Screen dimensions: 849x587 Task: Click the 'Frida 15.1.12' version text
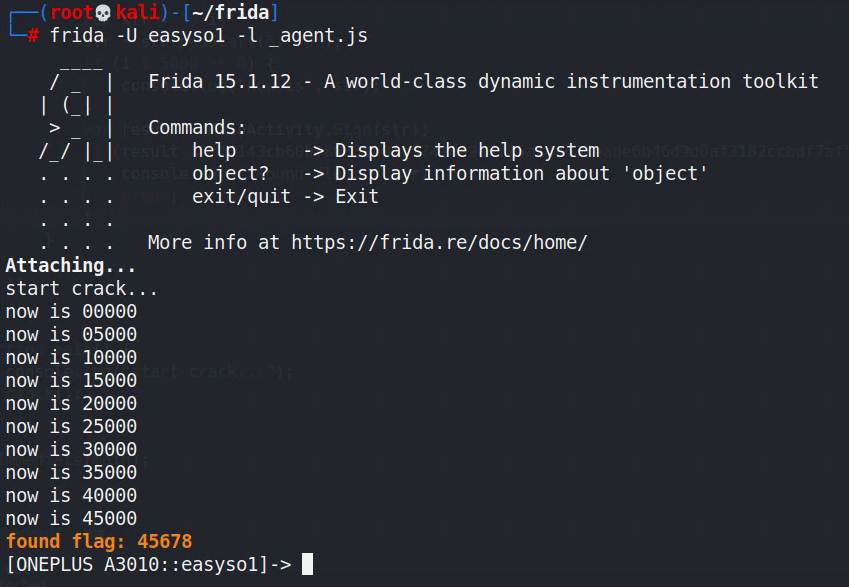(x=220, y=82)
